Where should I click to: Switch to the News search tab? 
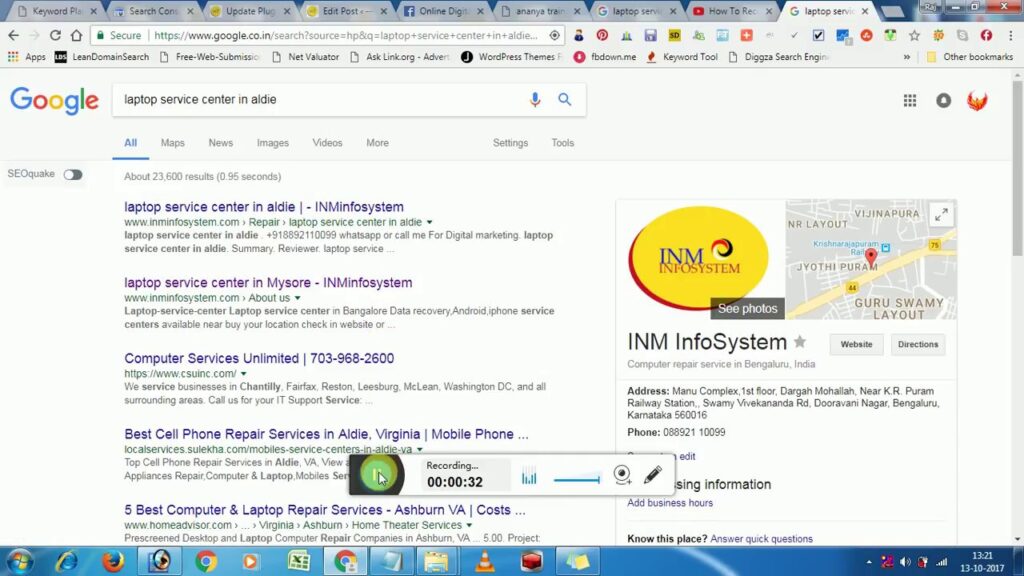click(221, 142)
